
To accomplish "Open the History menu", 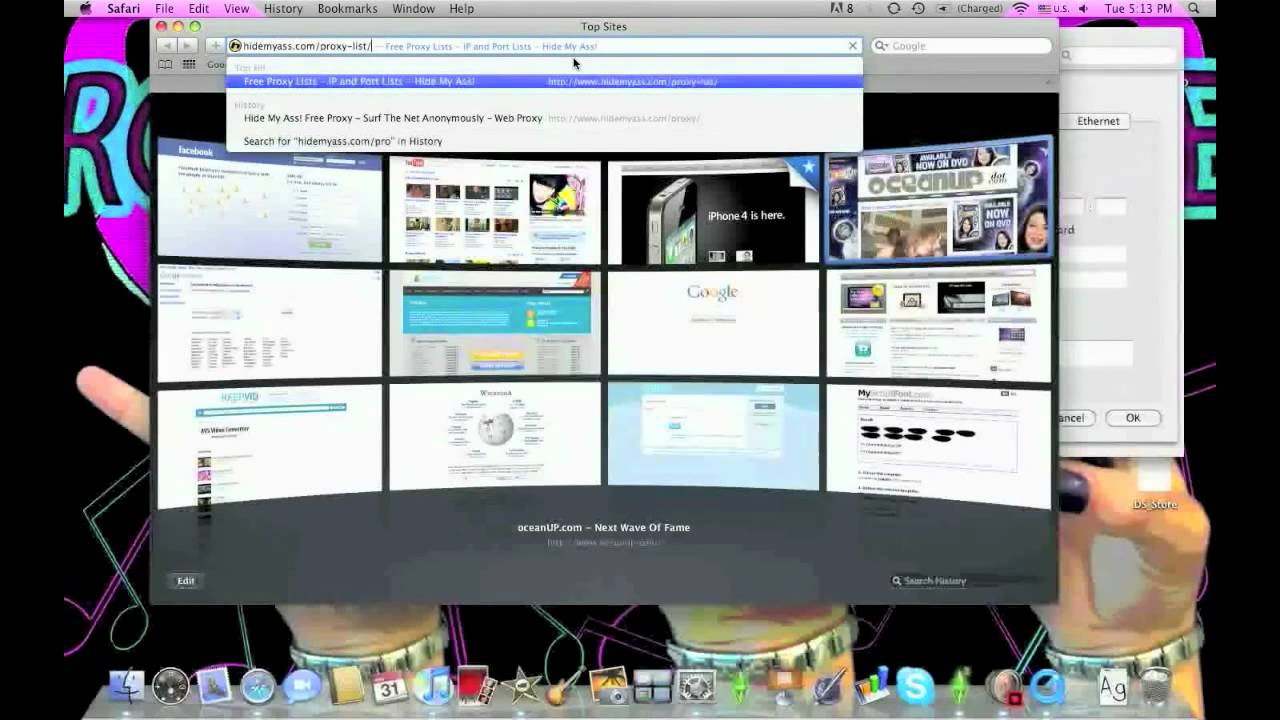I will (283, 8).
